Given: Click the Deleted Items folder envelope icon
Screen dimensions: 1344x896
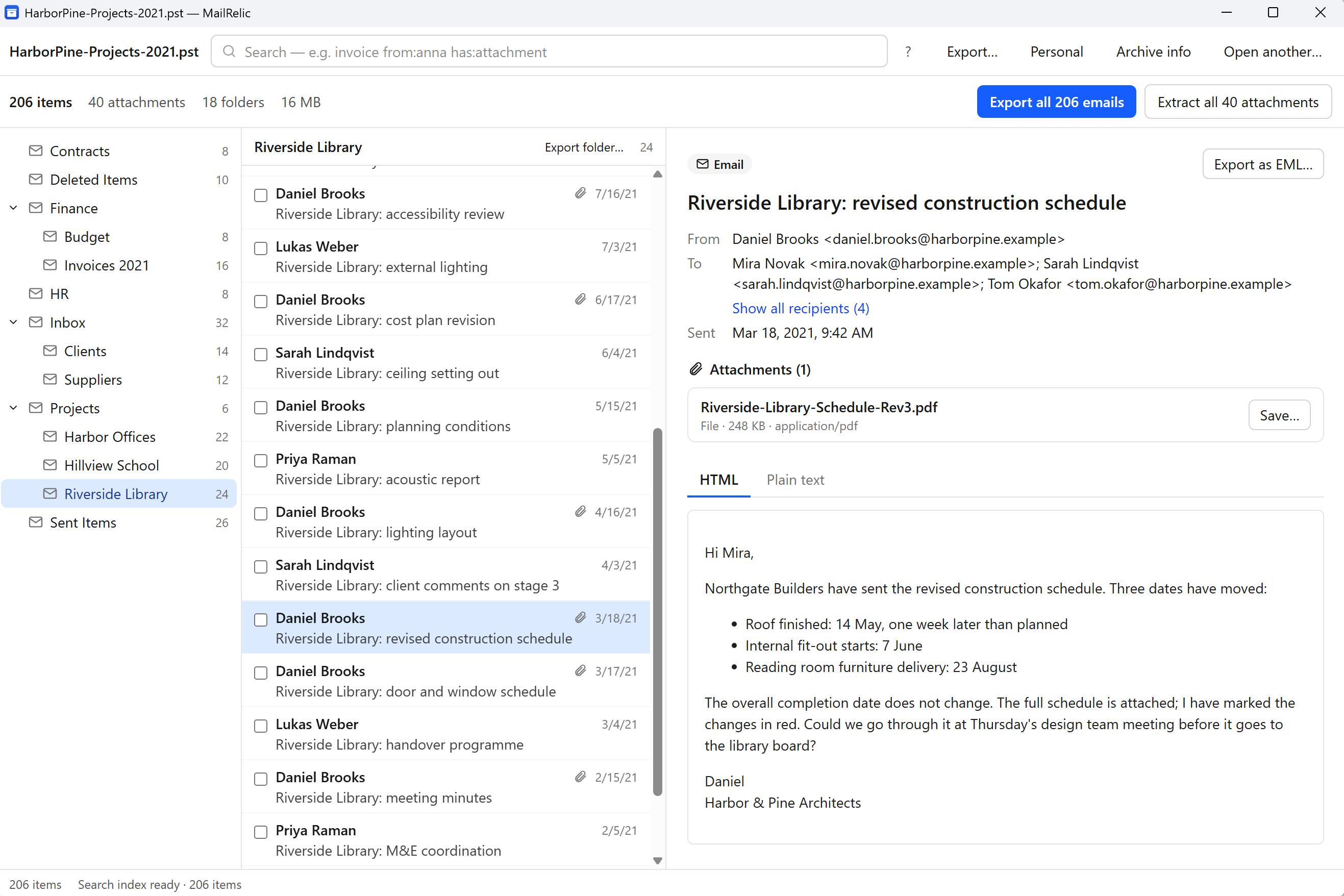Looking at the screenshot, I should point(35,179).
